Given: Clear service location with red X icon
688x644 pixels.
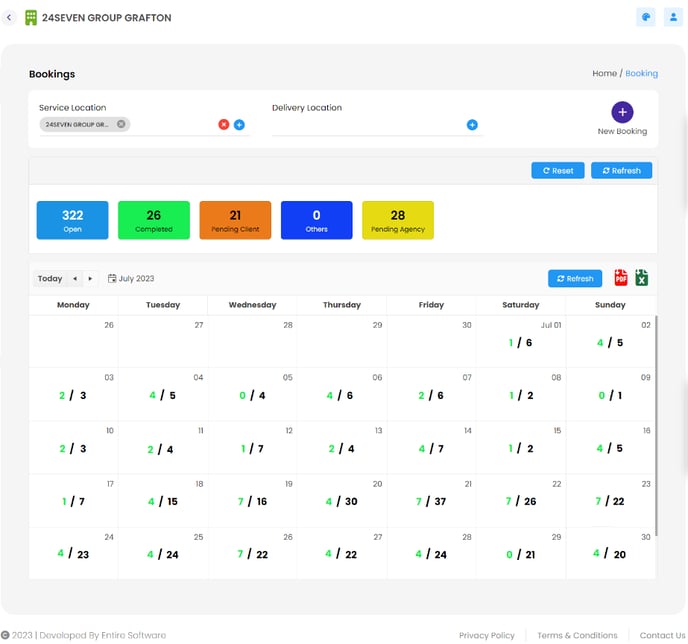Looking at the screenshot, I should pos(223,125).
